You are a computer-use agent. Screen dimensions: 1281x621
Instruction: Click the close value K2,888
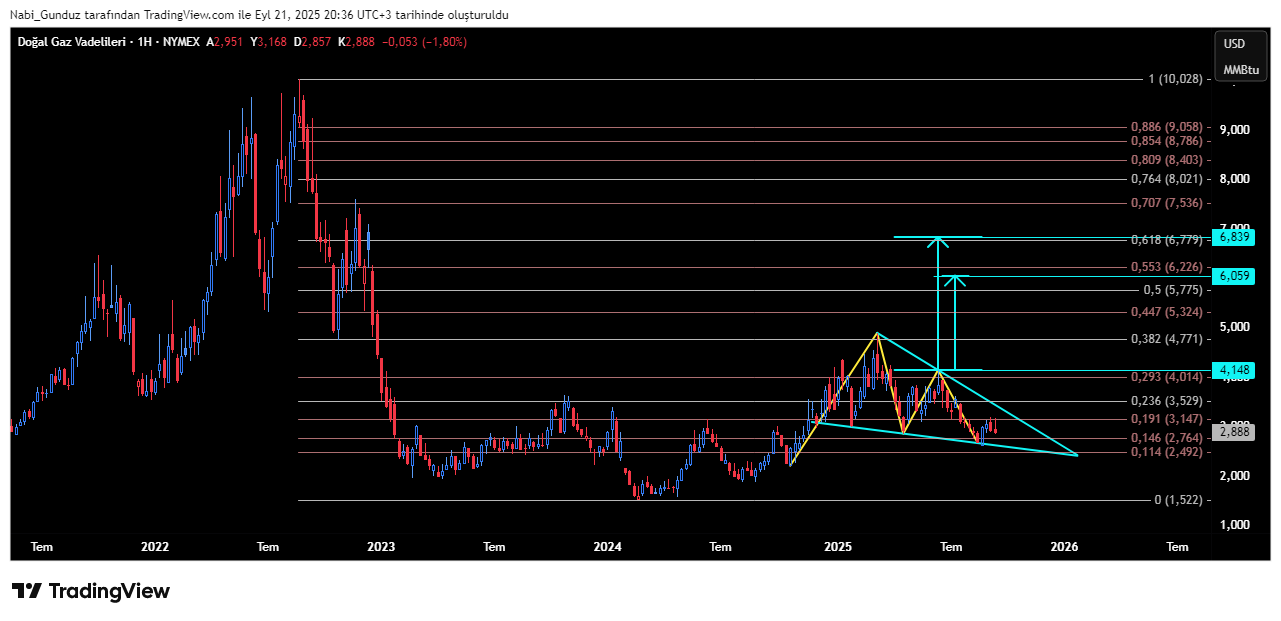[357, 42]
